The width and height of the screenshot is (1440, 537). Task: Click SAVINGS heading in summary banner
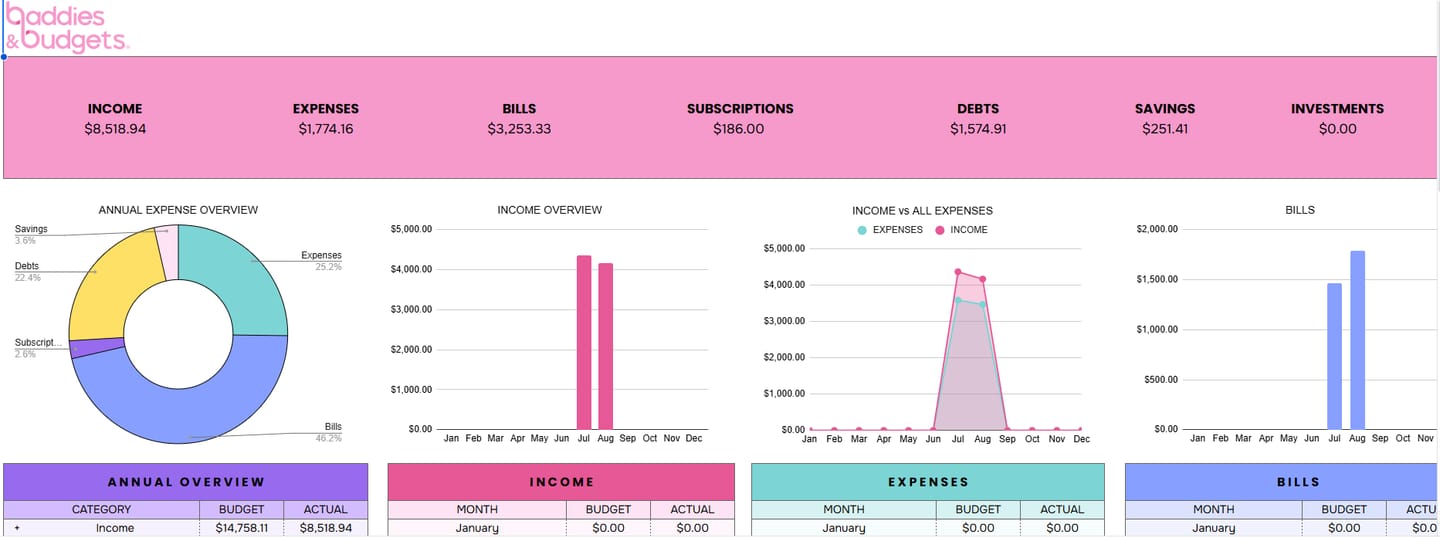point(1165,109)
